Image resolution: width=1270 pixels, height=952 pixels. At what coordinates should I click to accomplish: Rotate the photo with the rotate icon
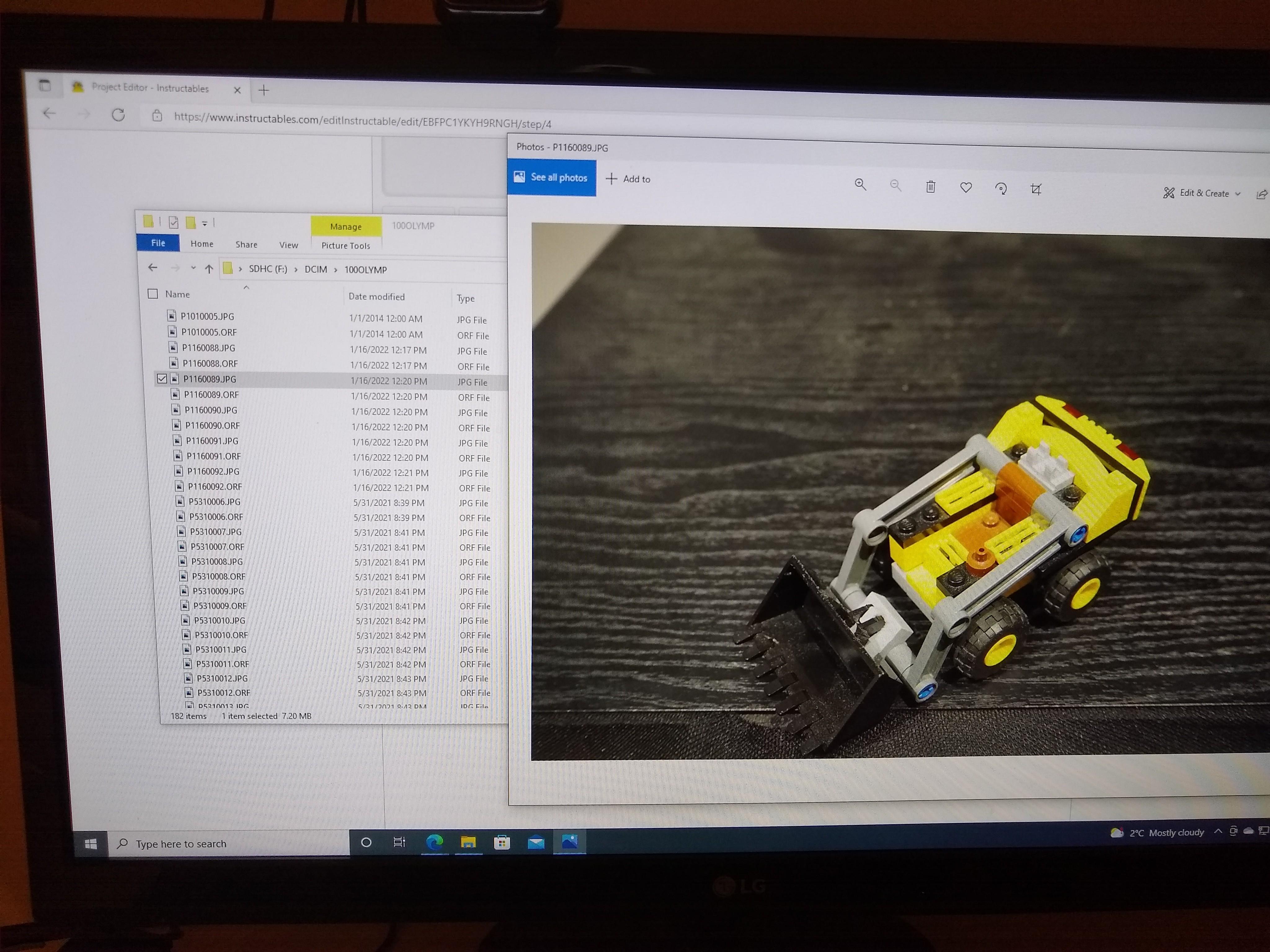[1001, 188]
